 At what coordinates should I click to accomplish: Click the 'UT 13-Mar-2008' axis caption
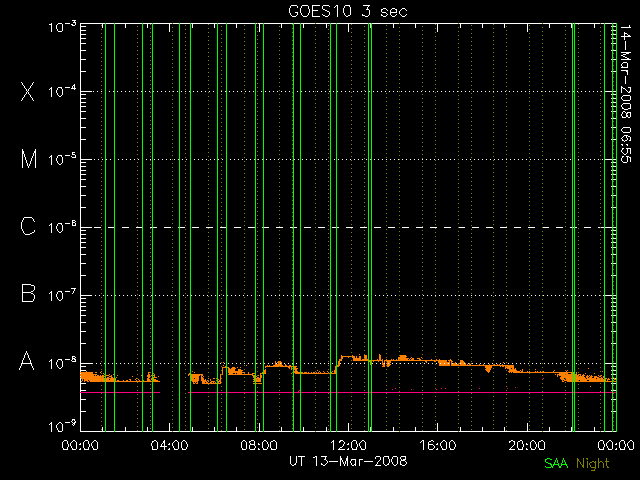coord(348,461)
